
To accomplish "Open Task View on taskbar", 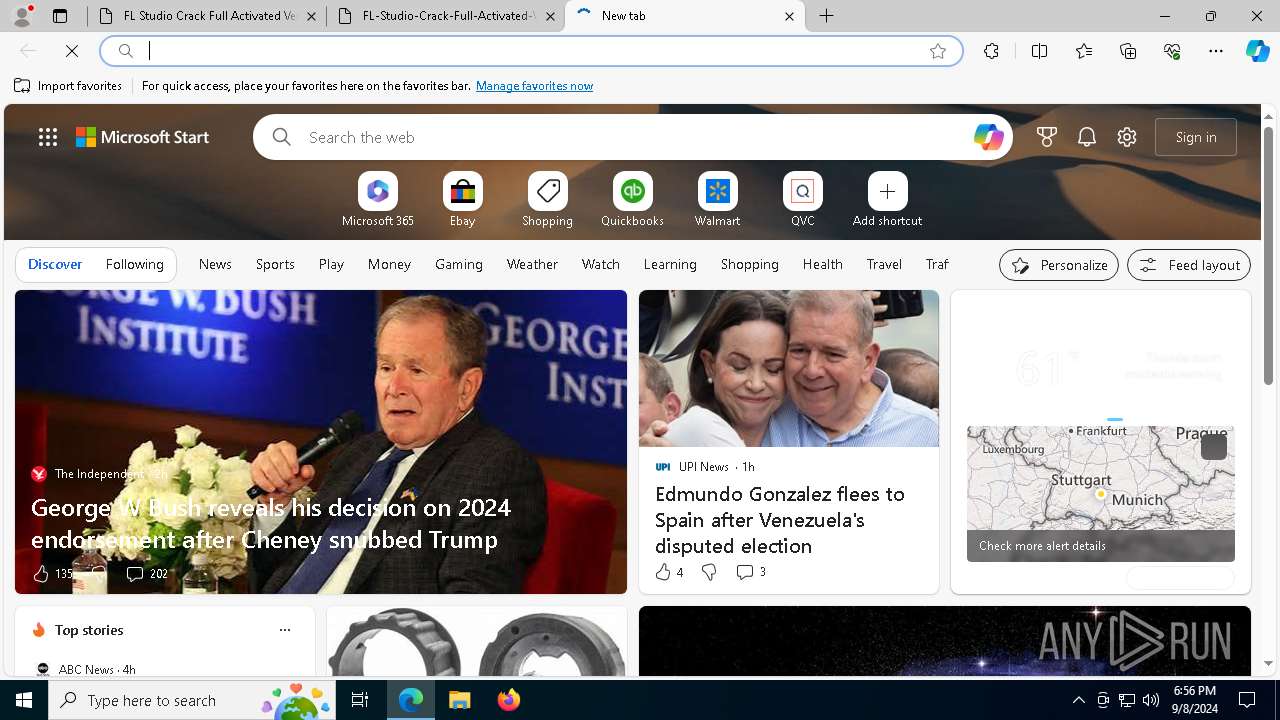I will pos(360,700).
